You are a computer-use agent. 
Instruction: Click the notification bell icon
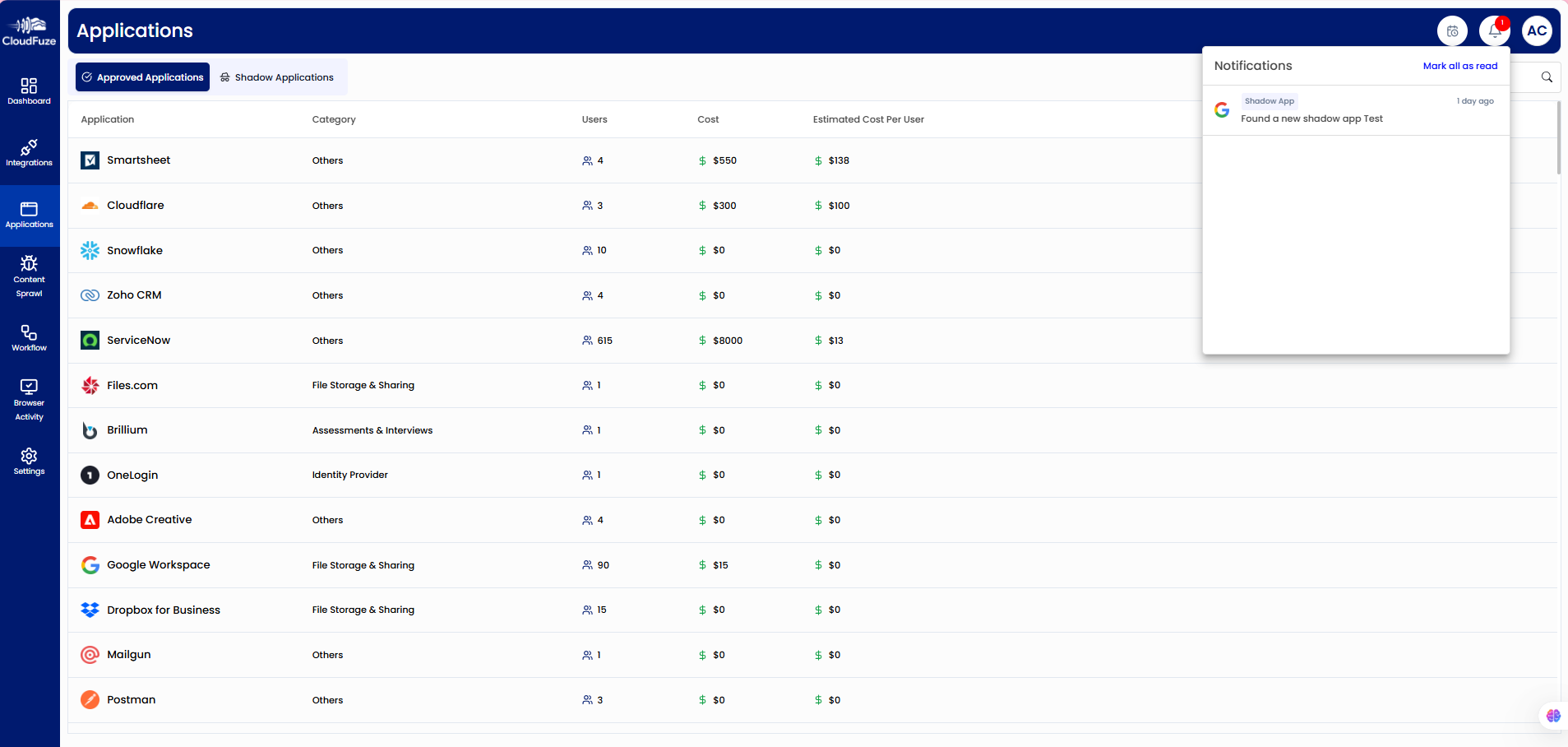[x=1494, y=31]
